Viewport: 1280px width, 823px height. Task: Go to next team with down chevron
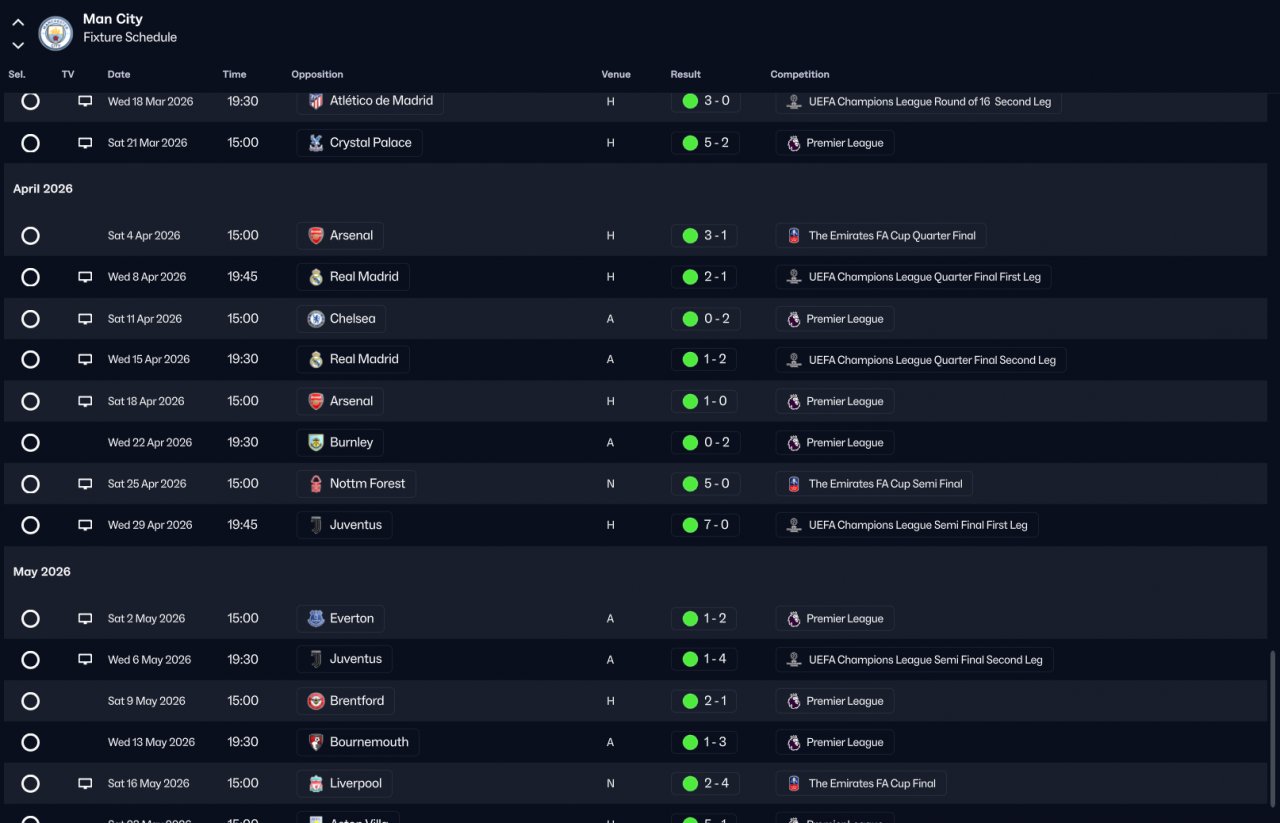[x=18, y=45]
